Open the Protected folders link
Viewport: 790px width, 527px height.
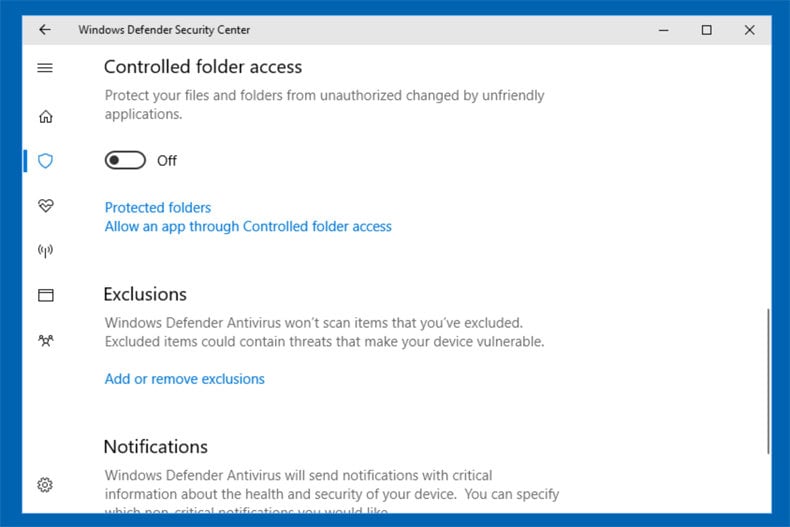click(x=158, y=208)
